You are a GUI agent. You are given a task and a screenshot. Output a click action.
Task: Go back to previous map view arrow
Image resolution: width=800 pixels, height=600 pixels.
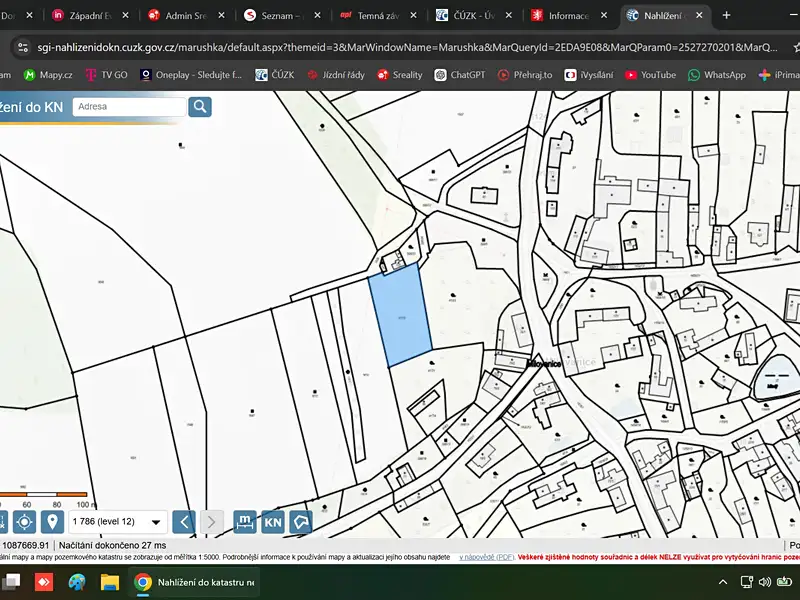(x=184, y=522)
